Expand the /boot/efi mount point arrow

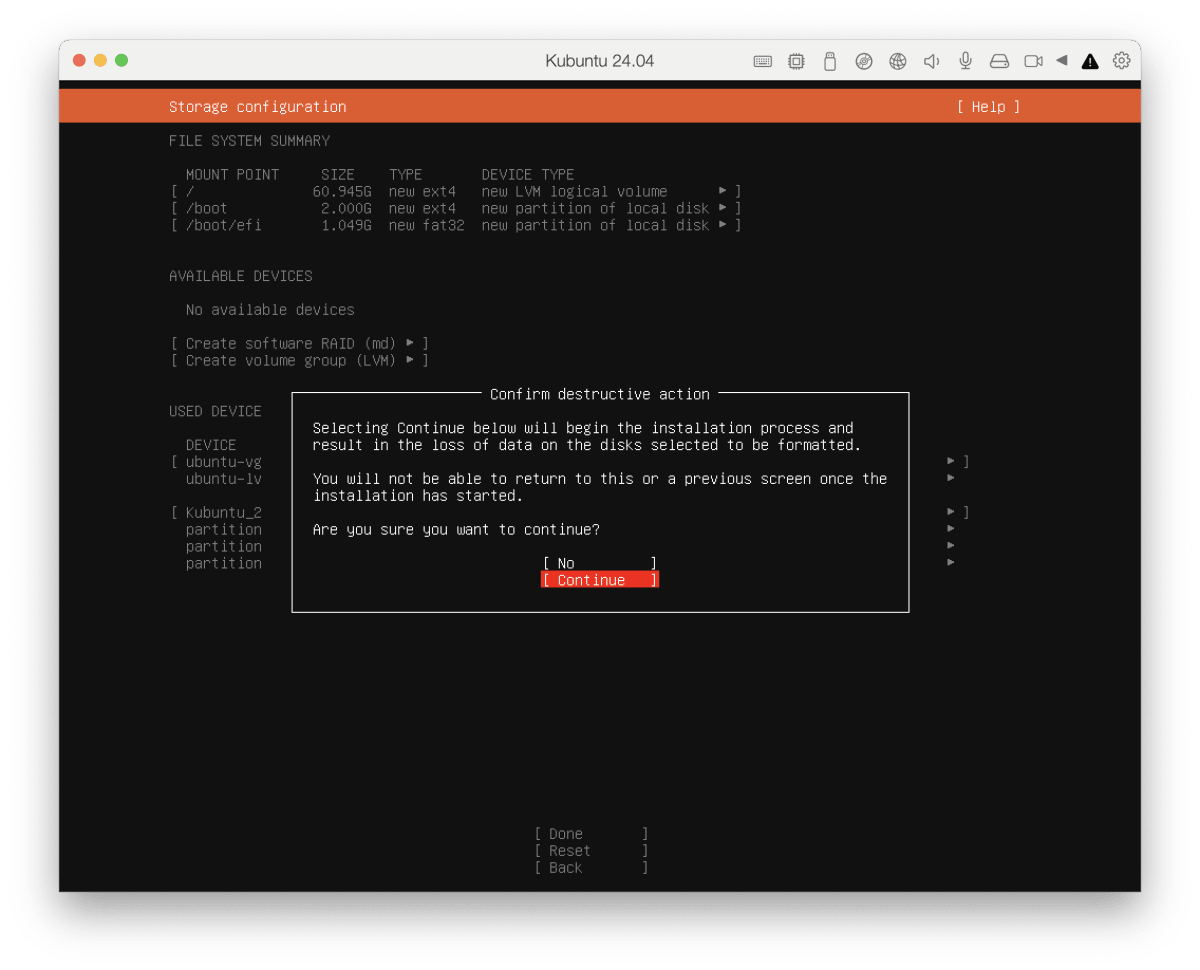click(723, 225)
